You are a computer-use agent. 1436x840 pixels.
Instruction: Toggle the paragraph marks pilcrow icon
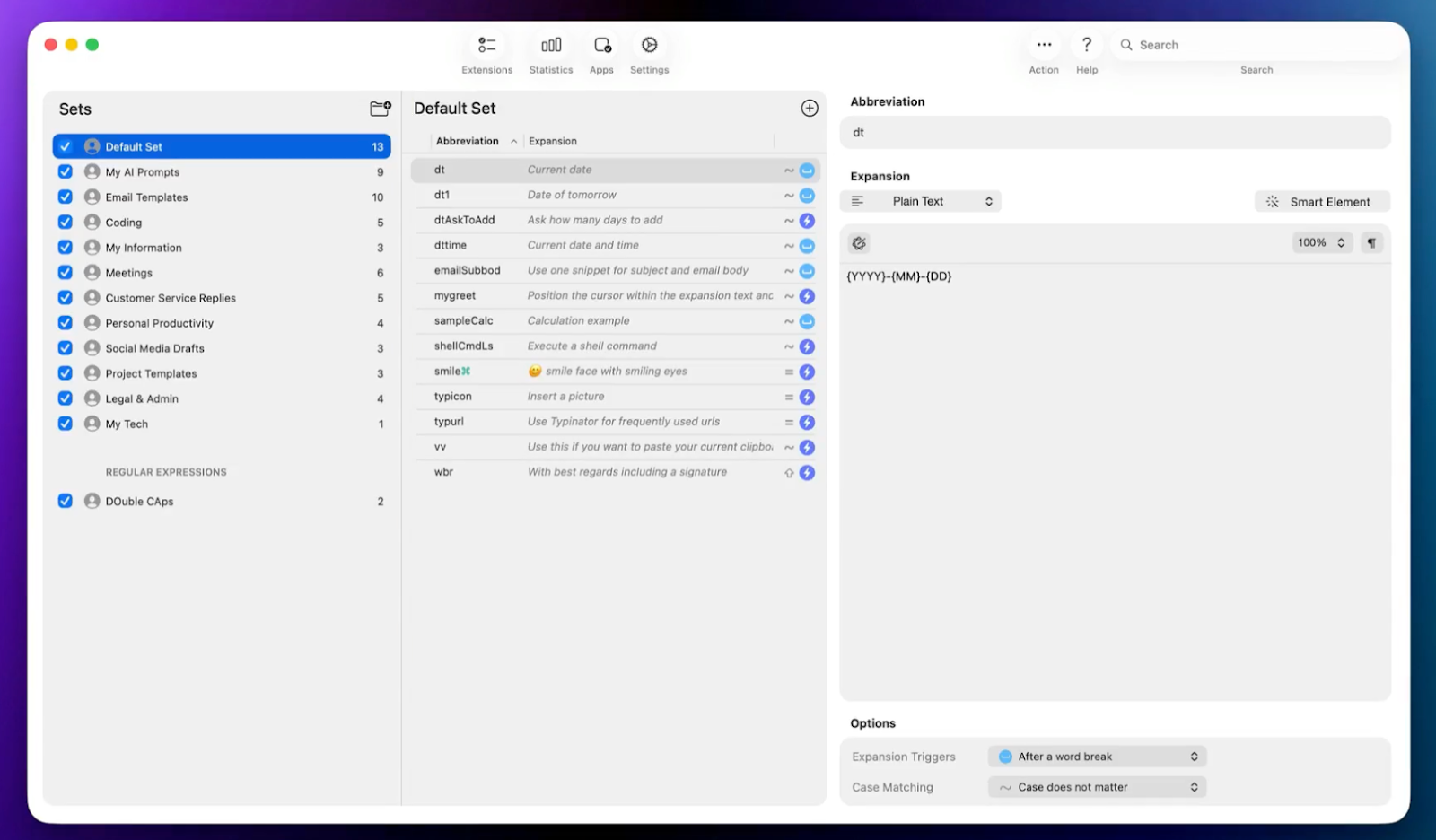pos(1371,242)
